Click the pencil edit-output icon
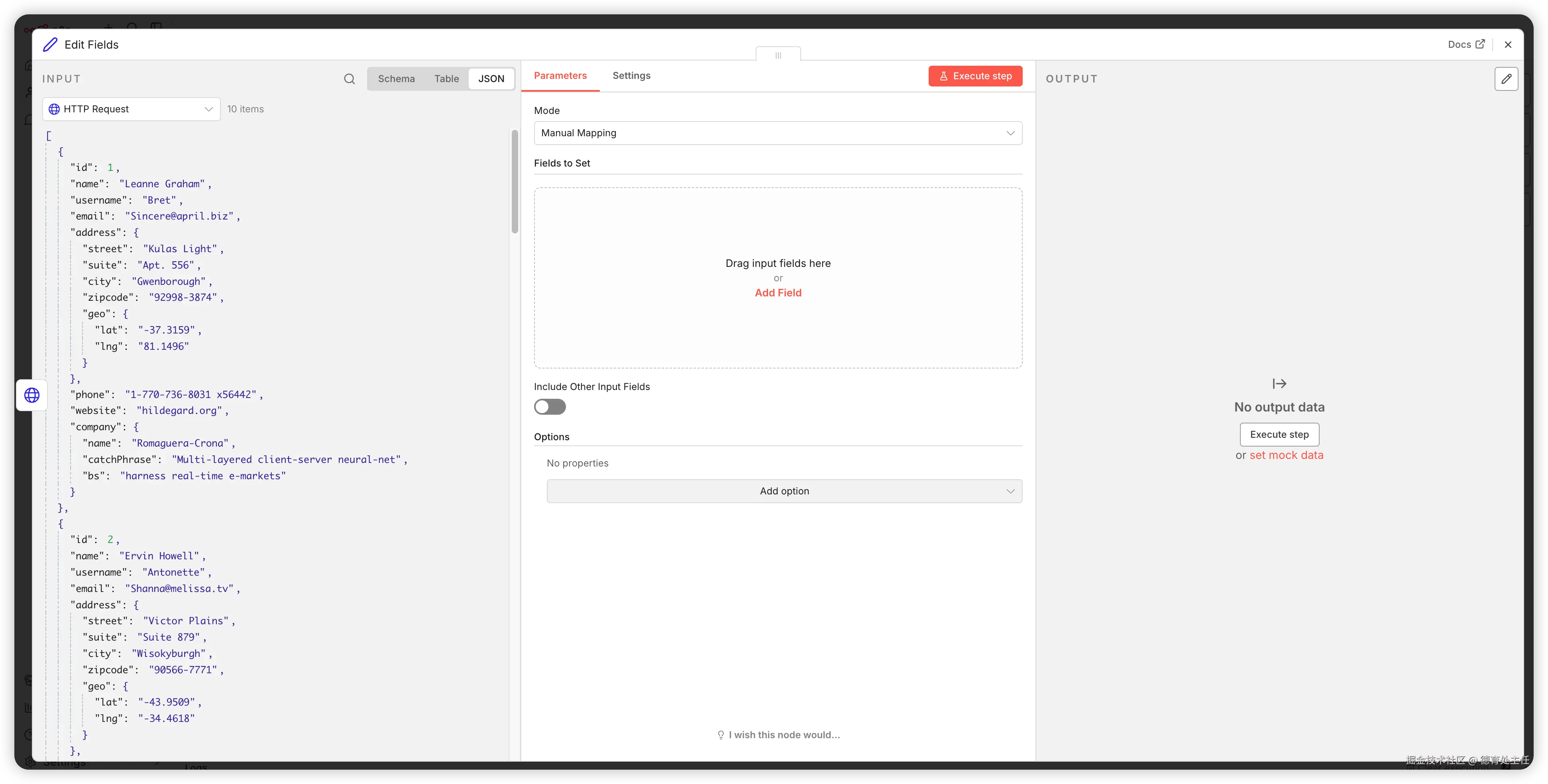 1506,79
